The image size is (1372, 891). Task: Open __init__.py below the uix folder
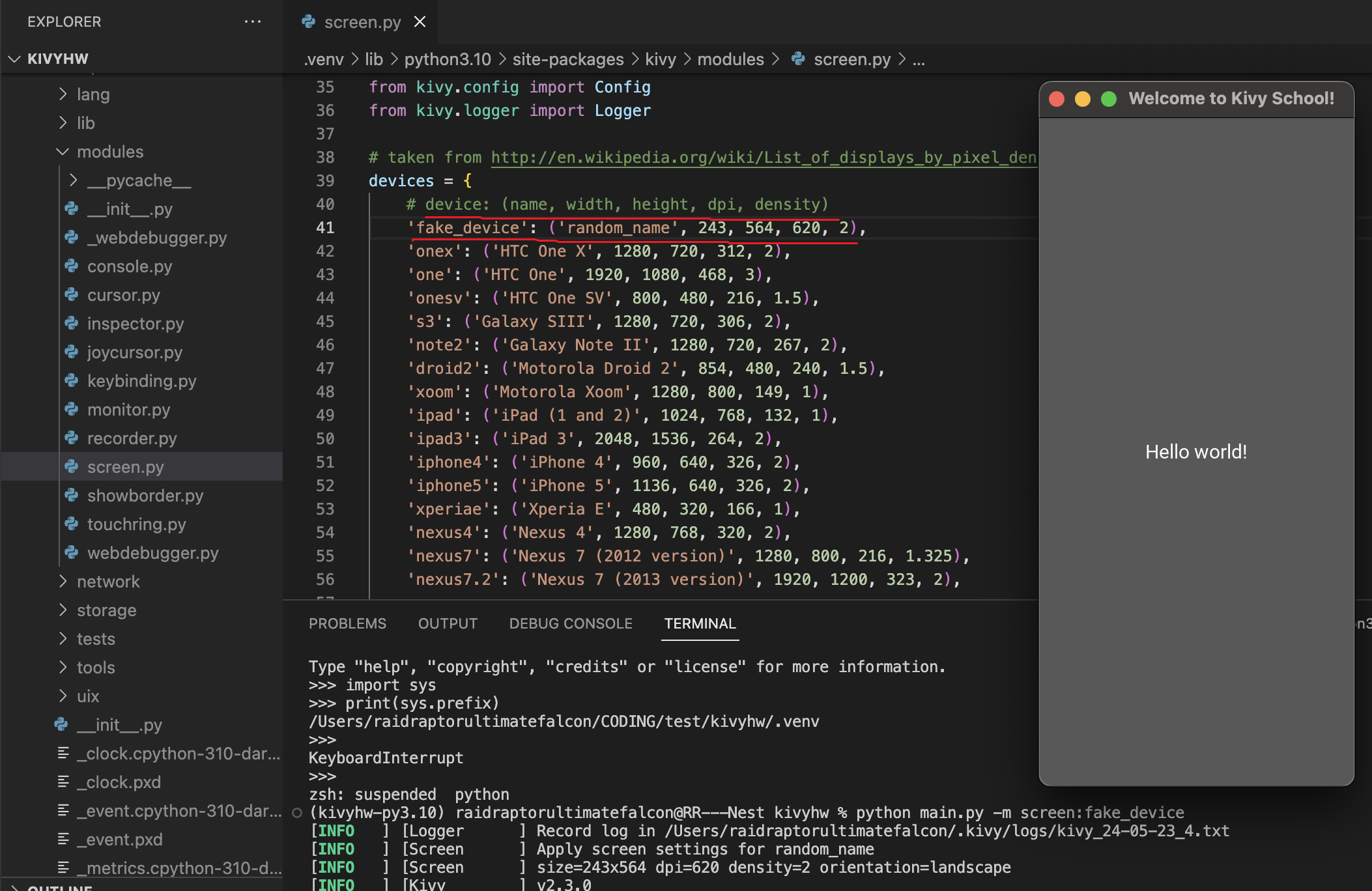[119, 725]
